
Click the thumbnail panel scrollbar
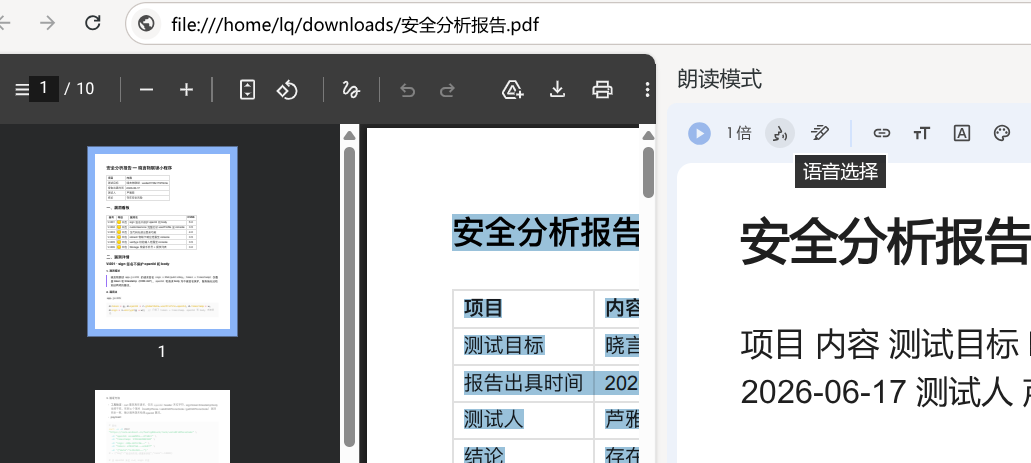tap(349, 296)
